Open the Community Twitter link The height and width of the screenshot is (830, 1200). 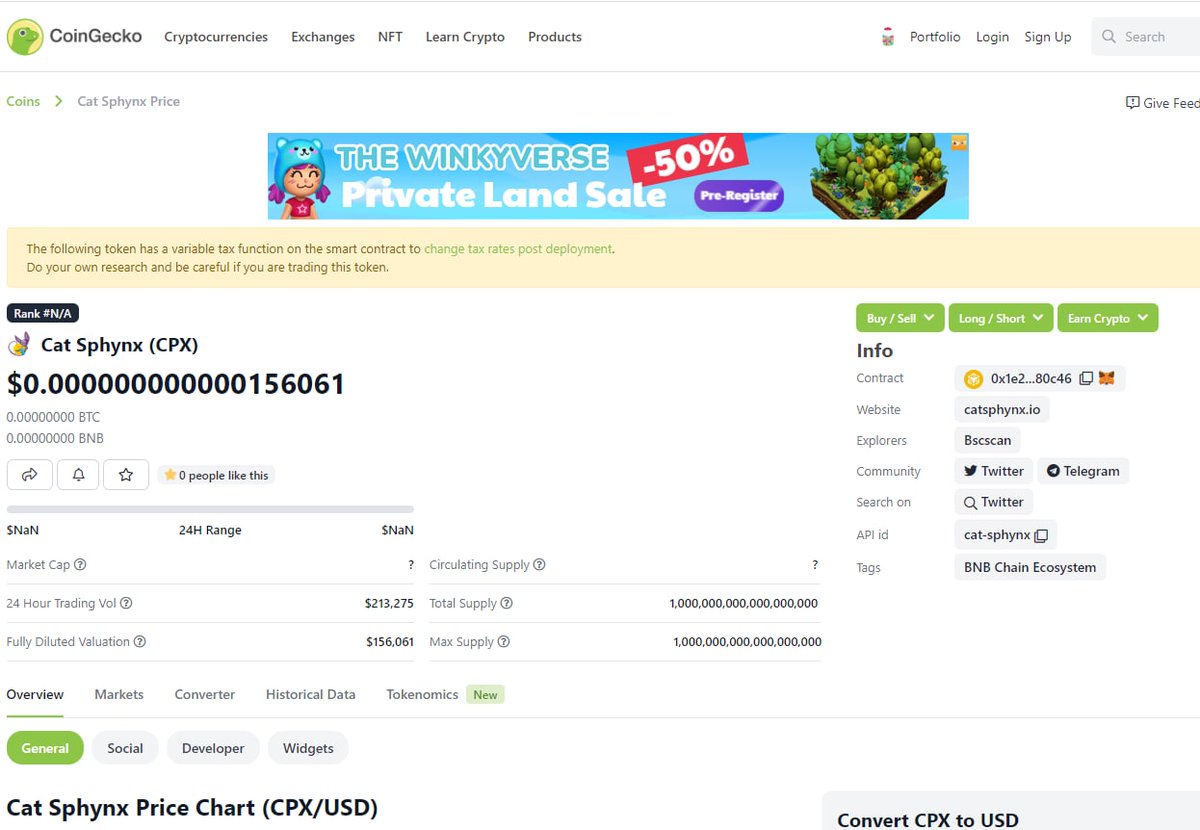pos(993,471)
